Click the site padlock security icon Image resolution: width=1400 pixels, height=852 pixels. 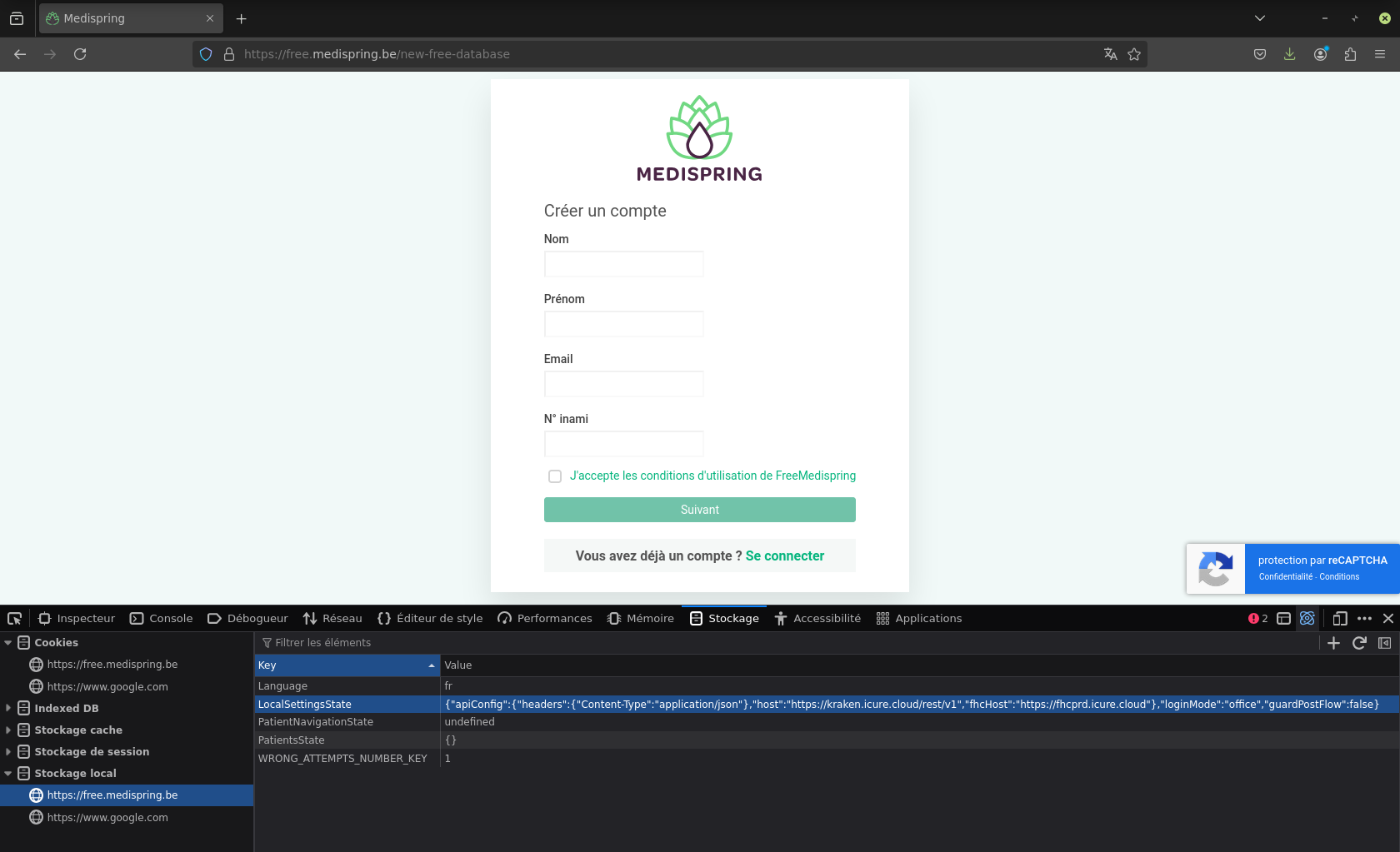point(229,54)
